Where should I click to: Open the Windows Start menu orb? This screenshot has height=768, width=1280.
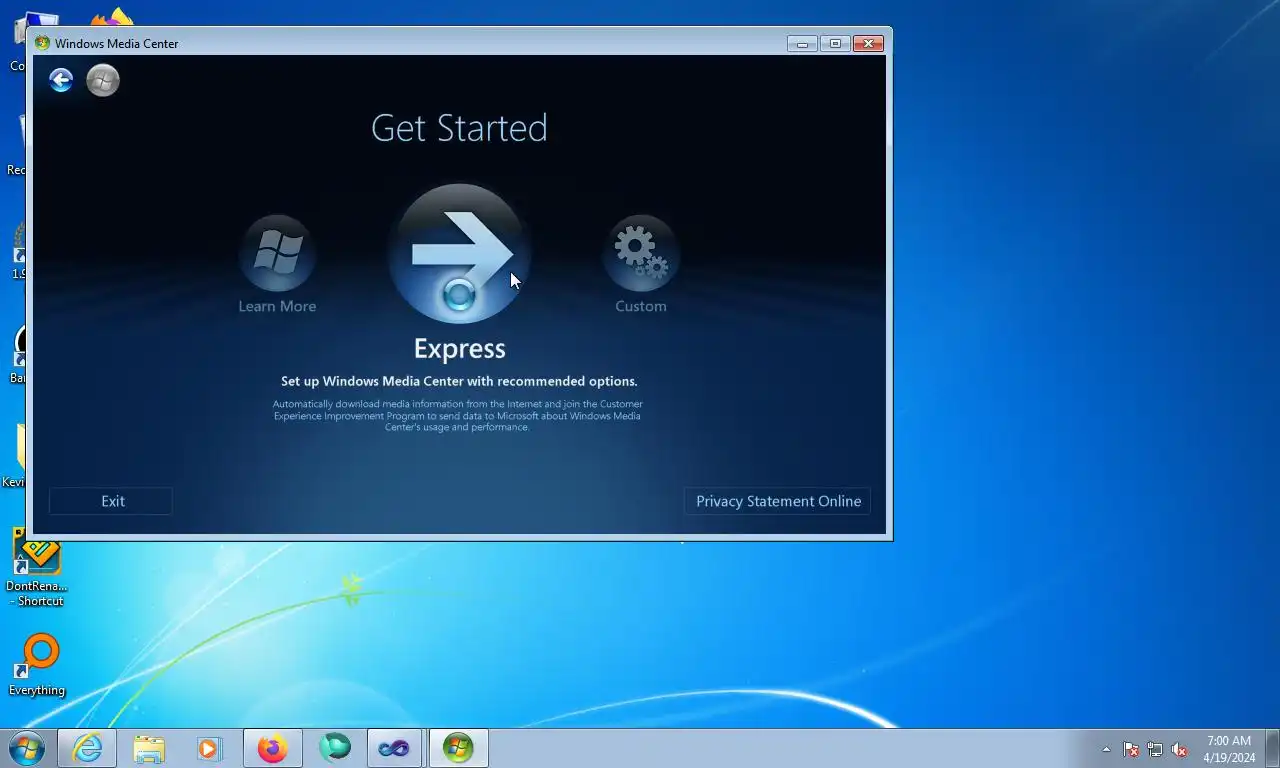(x=27, y=748)
